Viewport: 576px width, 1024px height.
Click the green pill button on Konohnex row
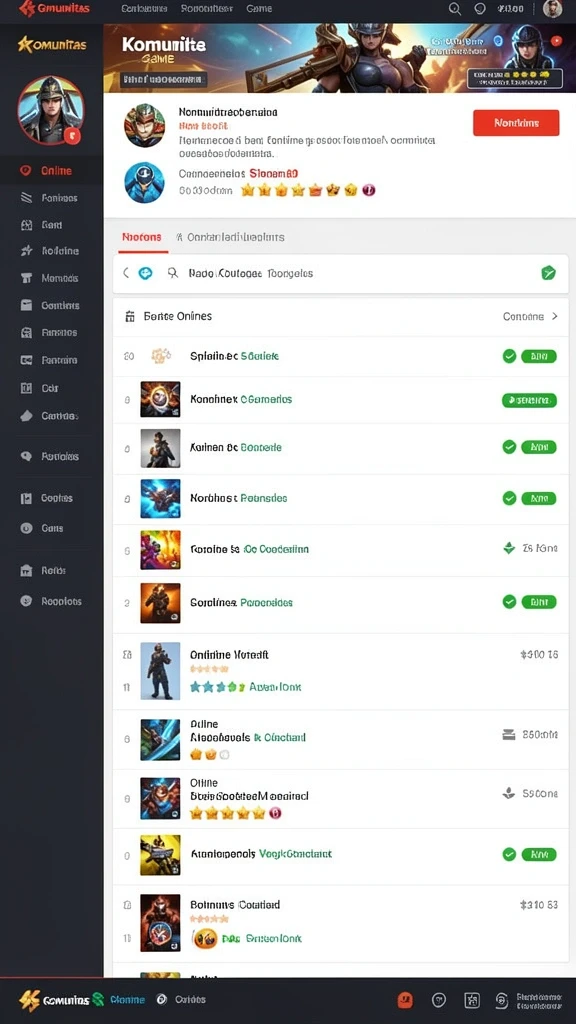click(x=529, y=400)
